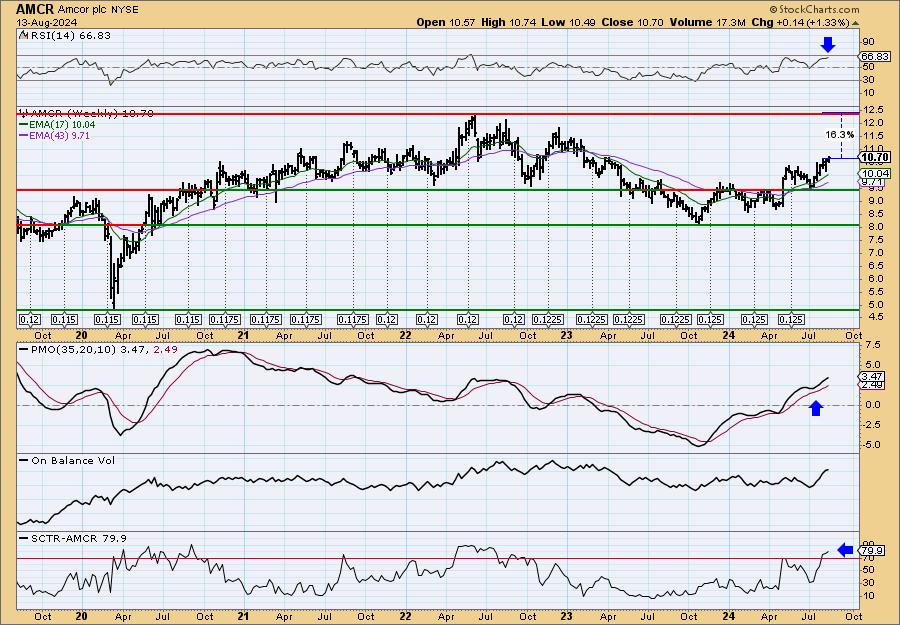
Task: Click the line marker before On Balance Vol
Action: (x=24, y=460)
